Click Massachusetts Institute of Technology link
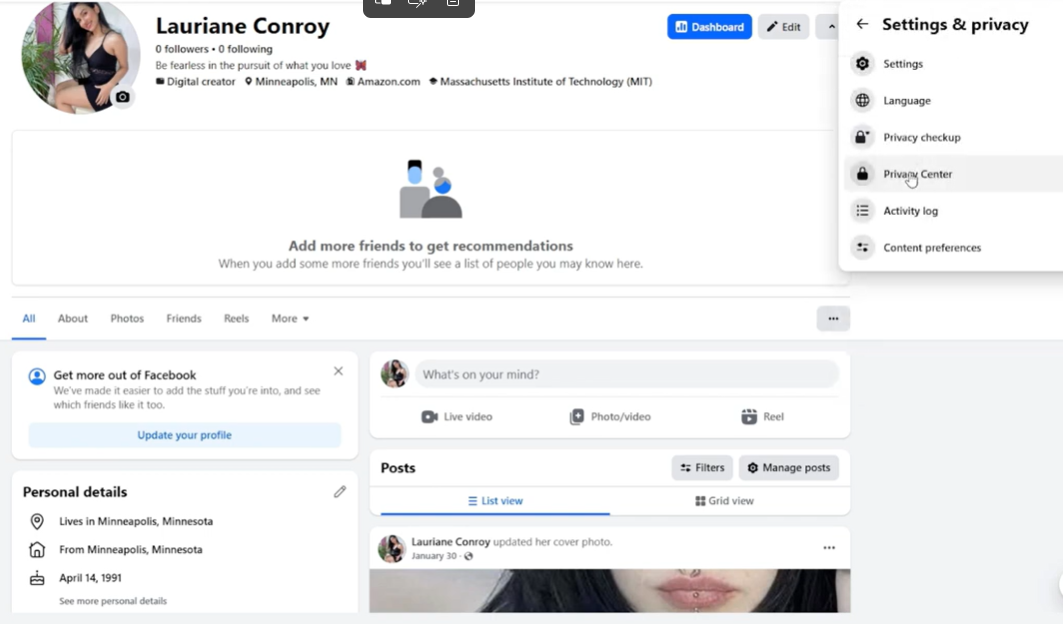This screenshot has width=1063, height=624. (x=546, y=81)
